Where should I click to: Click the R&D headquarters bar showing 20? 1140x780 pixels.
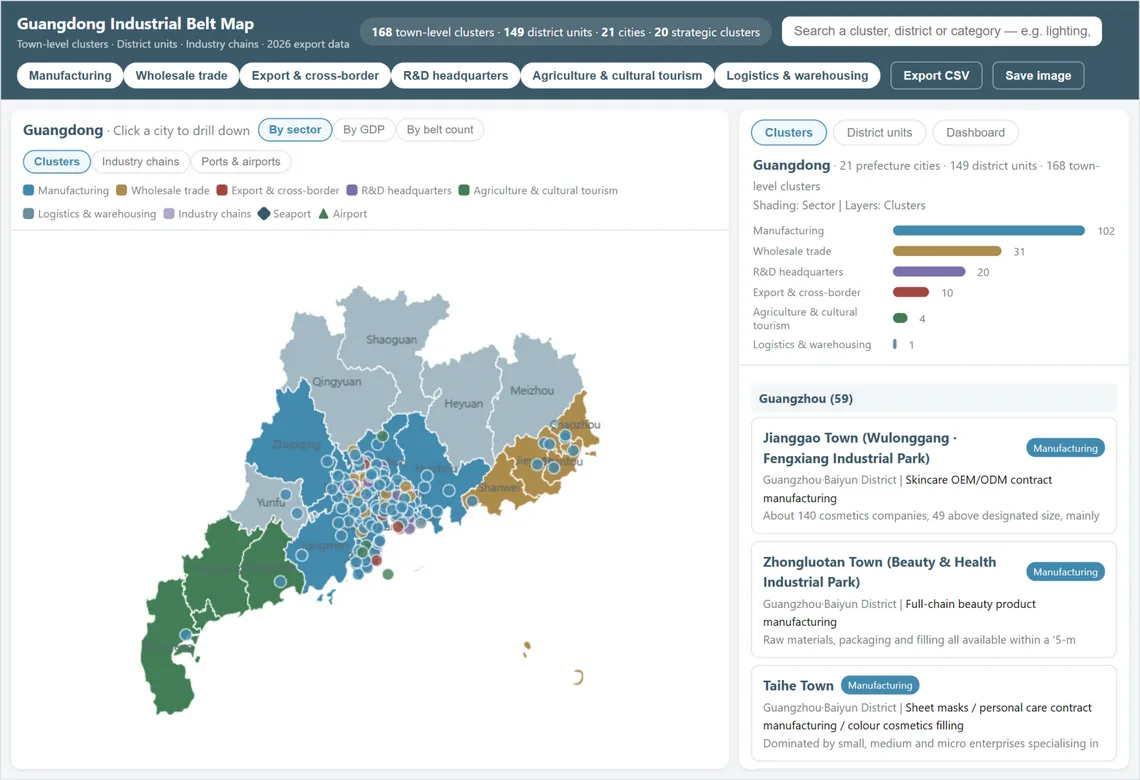(928, 272)
